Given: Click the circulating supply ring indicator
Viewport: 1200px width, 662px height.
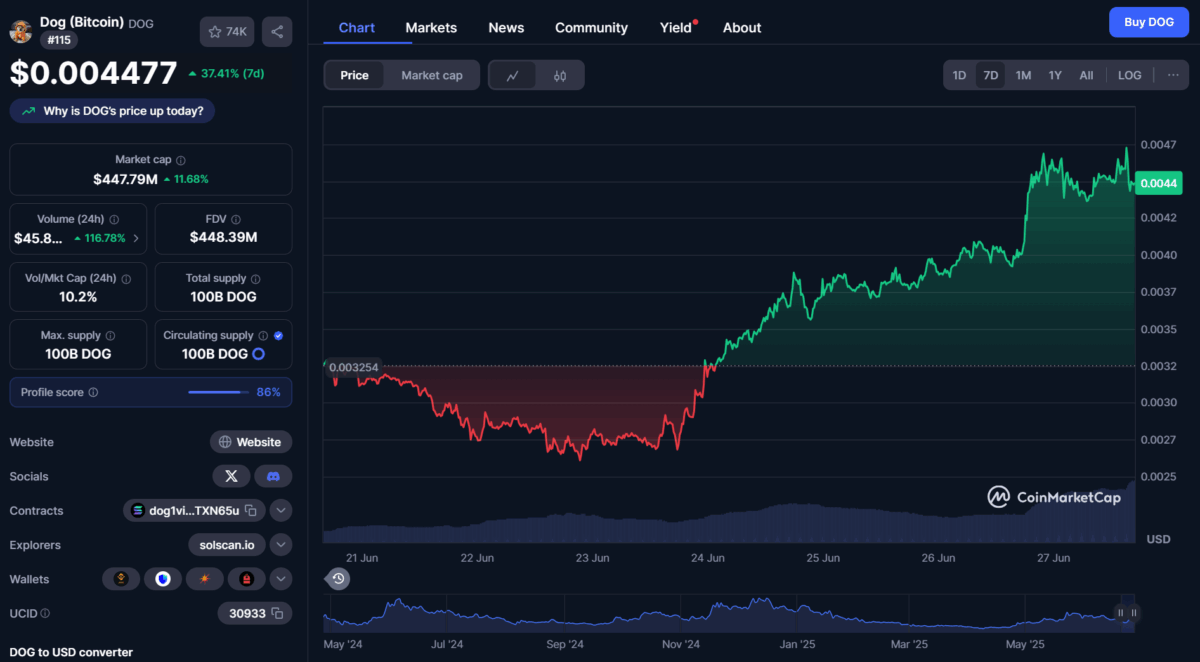Looking at the screenshot, I should [258, 354].
